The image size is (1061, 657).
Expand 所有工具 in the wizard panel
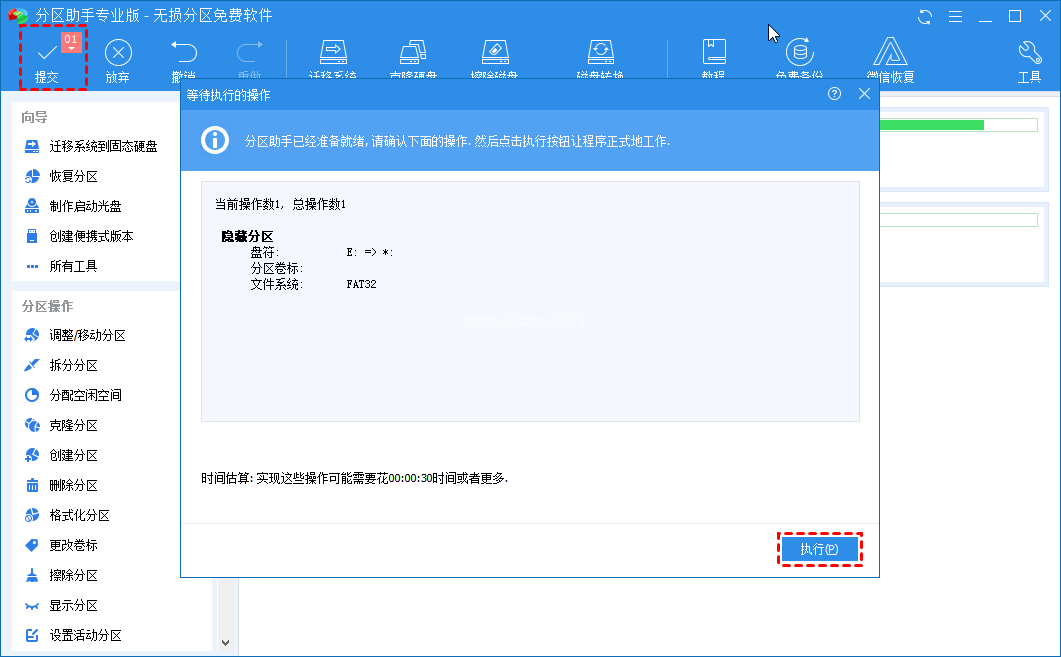(x=73, y=266)
